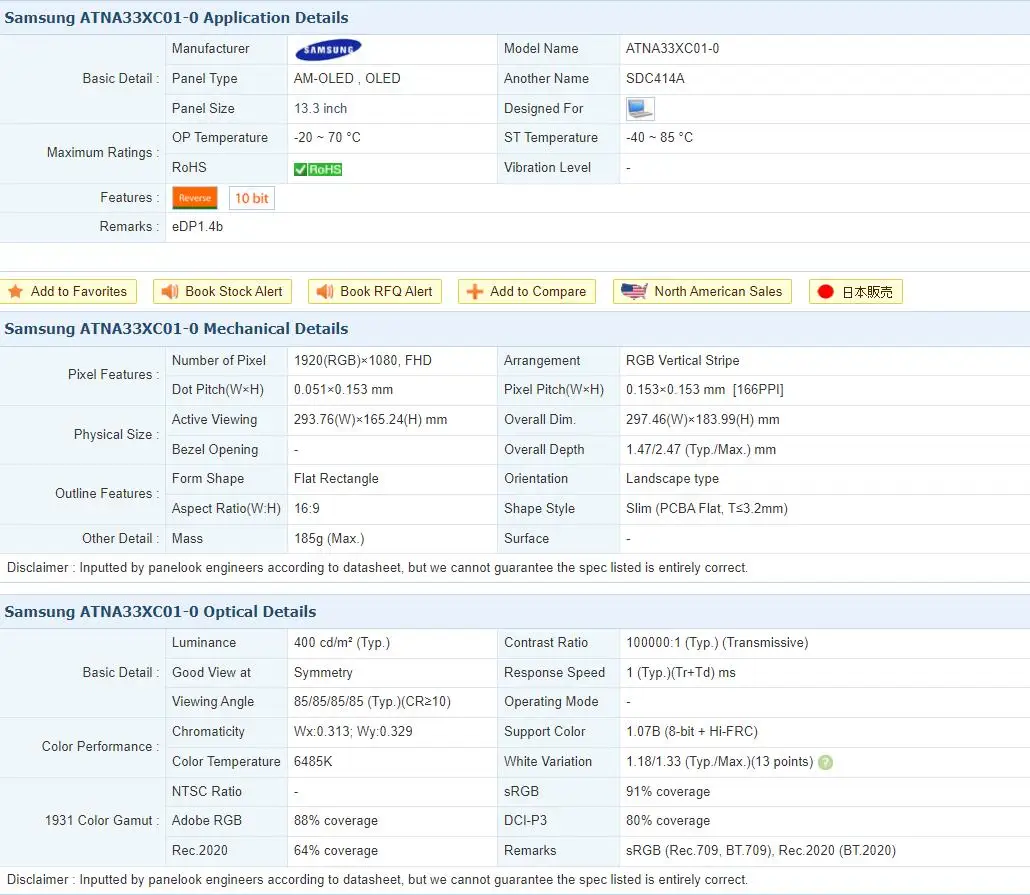Click the 1 (Typ.)(Tr+Td) ms response speed
The height and width of the screenshot is (895, 1030).
coord(681,672)
